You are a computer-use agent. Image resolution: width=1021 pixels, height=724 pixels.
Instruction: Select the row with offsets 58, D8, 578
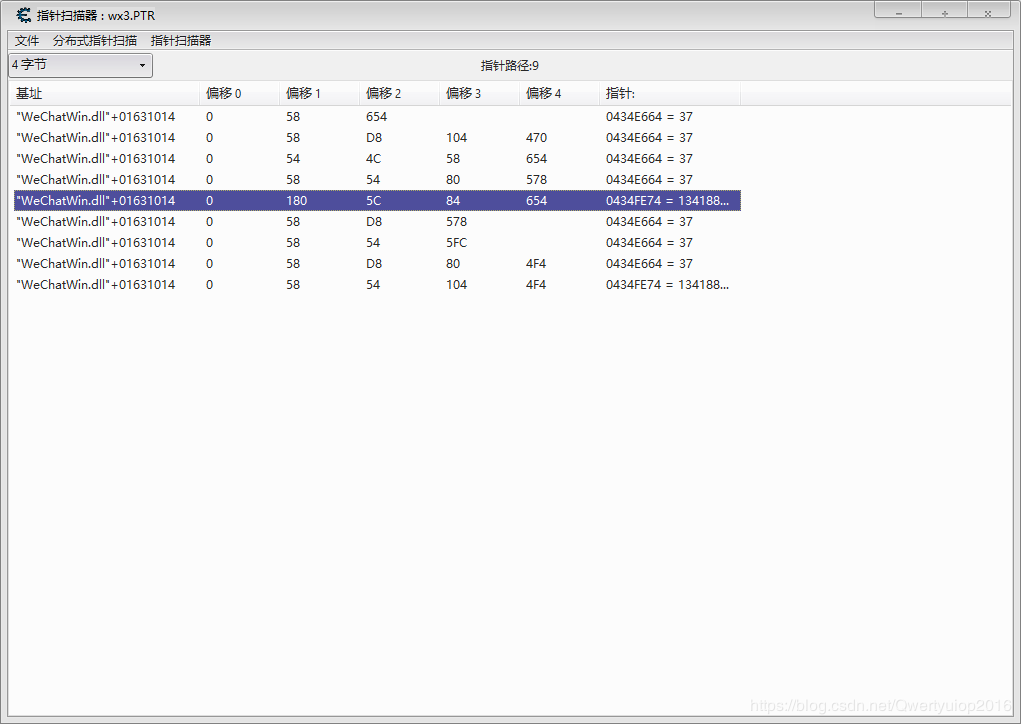point(377,221)
